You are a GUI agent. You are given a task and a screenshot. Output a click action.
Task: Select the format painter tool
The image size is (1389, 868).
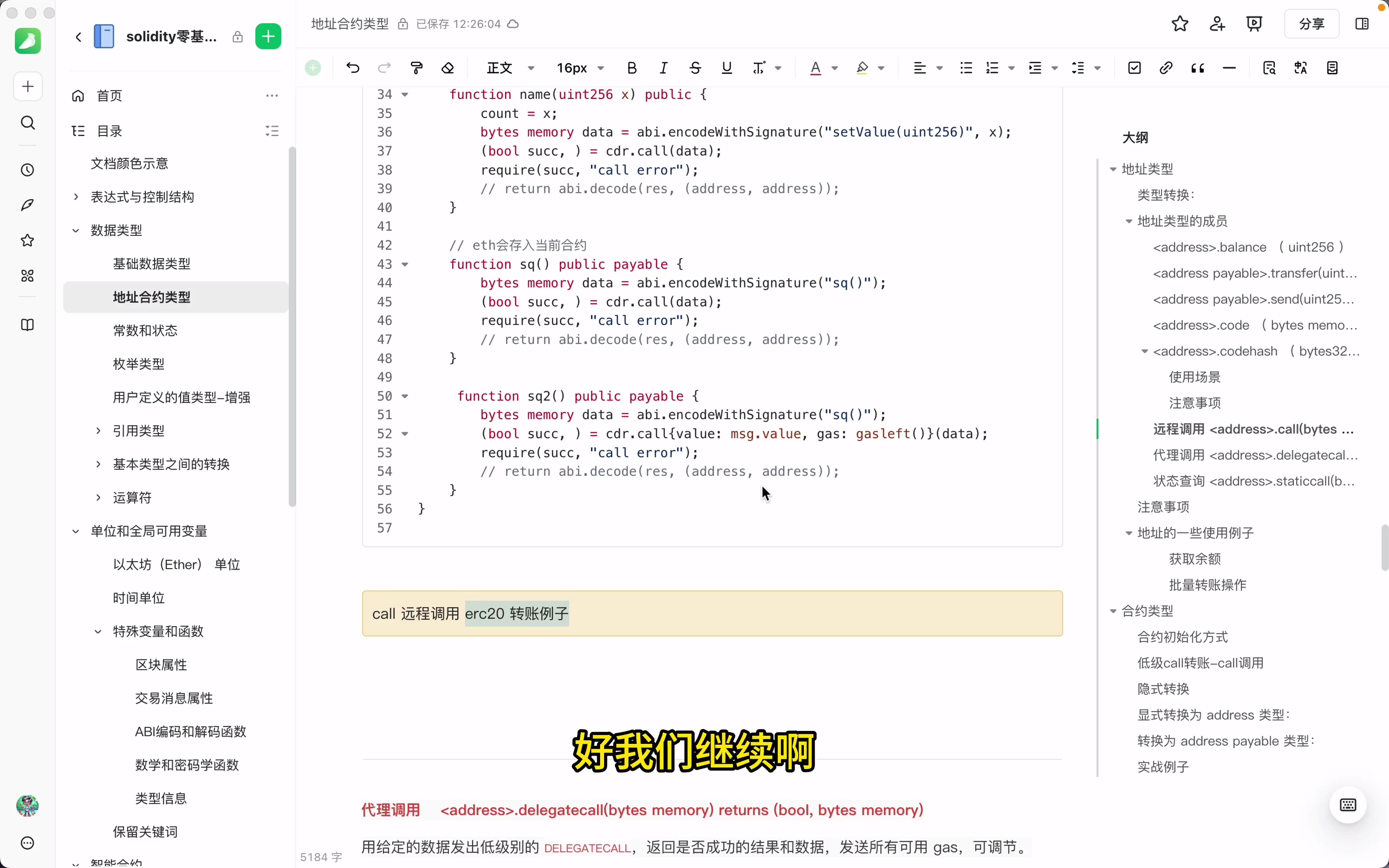point(416,67)
